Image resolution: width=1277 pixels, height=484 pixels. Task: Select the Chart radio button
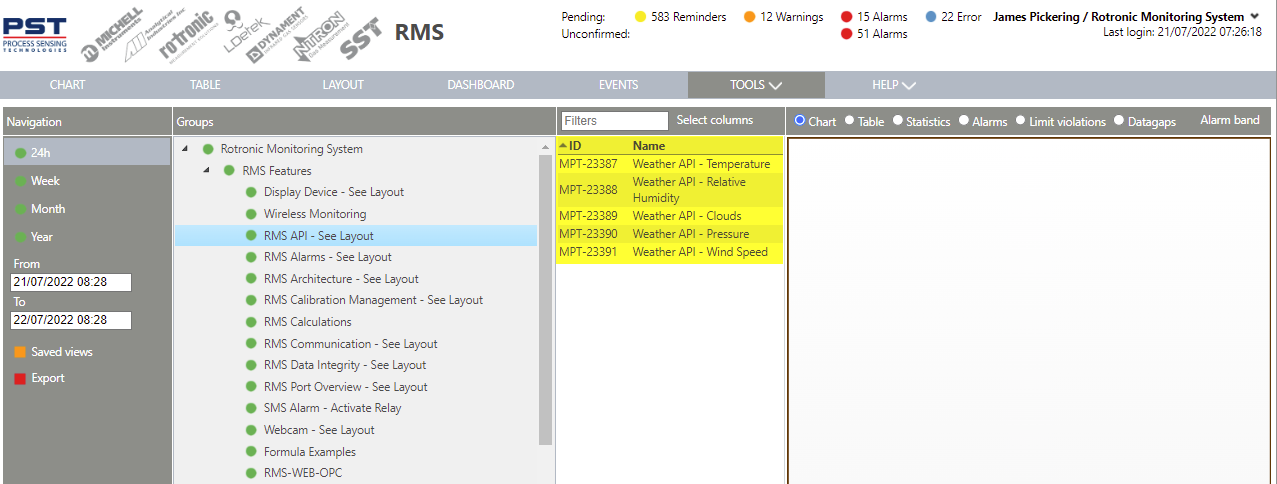[x=799, y=120]
